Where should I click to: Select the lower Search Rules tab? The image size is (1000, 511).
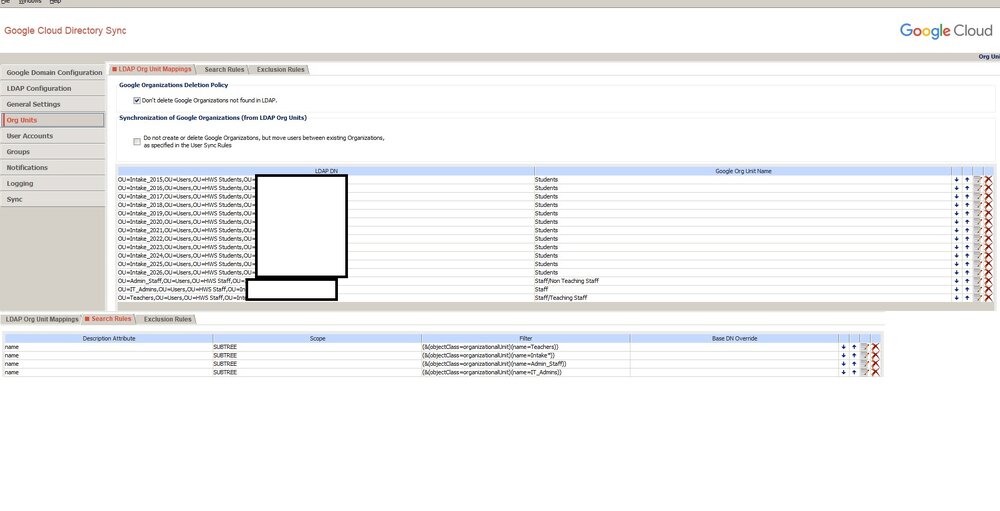(x=108, y=319)
